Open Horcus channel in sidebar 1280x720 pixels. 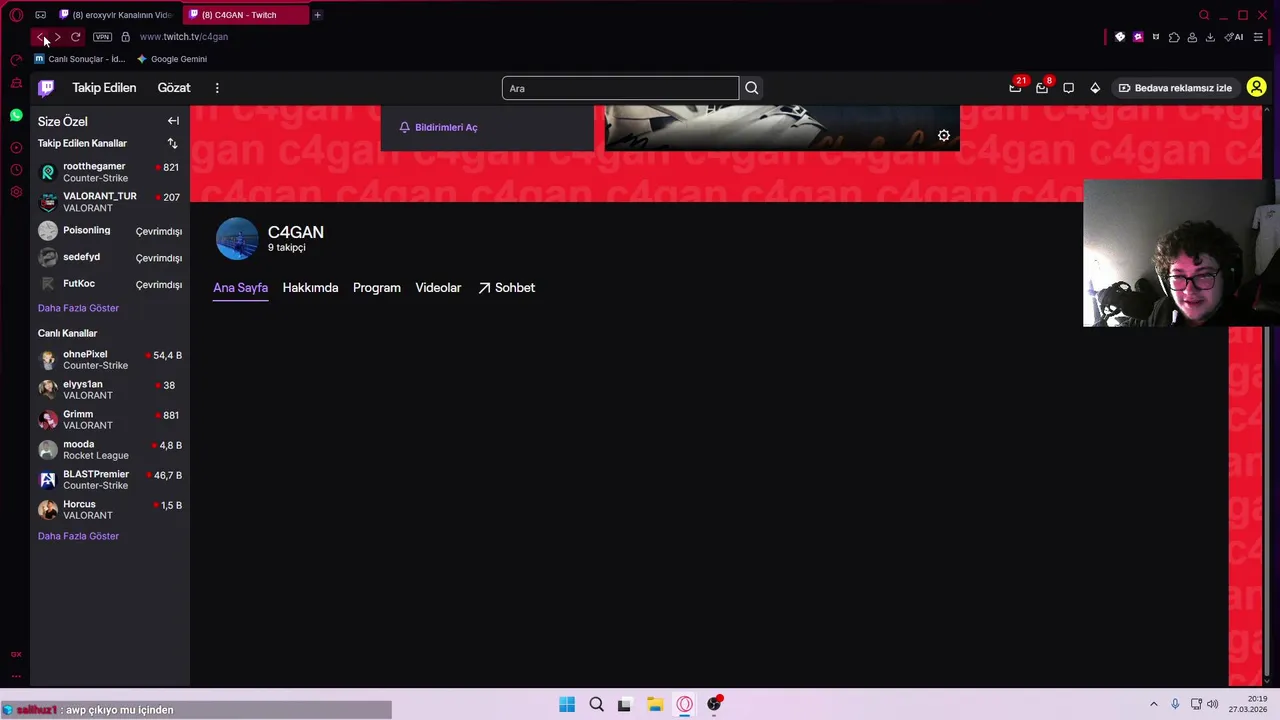coord(110,510)
